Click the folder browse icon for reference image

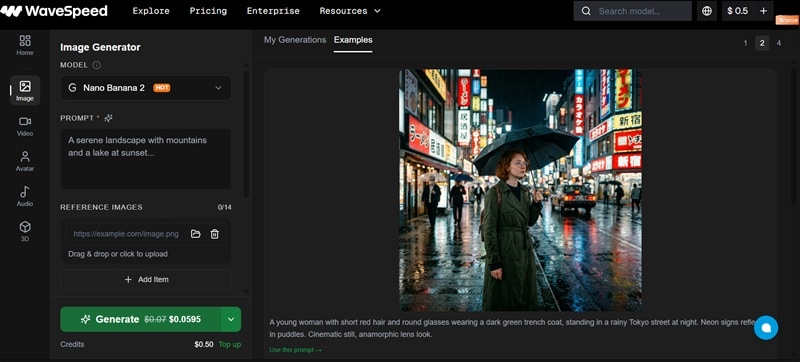pyautogui.click(x=195, y=234)
